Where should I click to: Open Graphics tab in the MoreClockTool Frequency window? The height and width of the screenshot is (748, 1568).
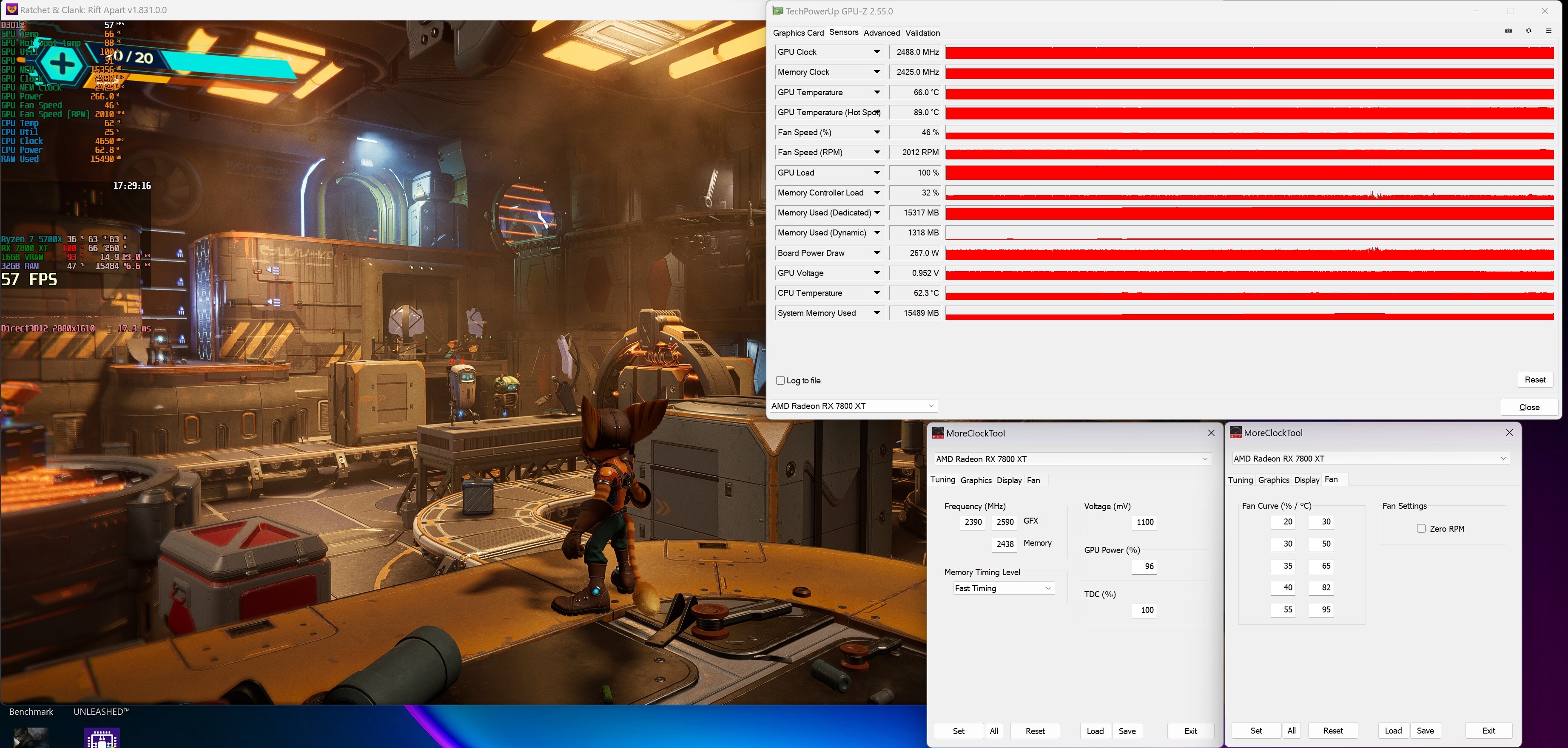(x=976, y=480)
